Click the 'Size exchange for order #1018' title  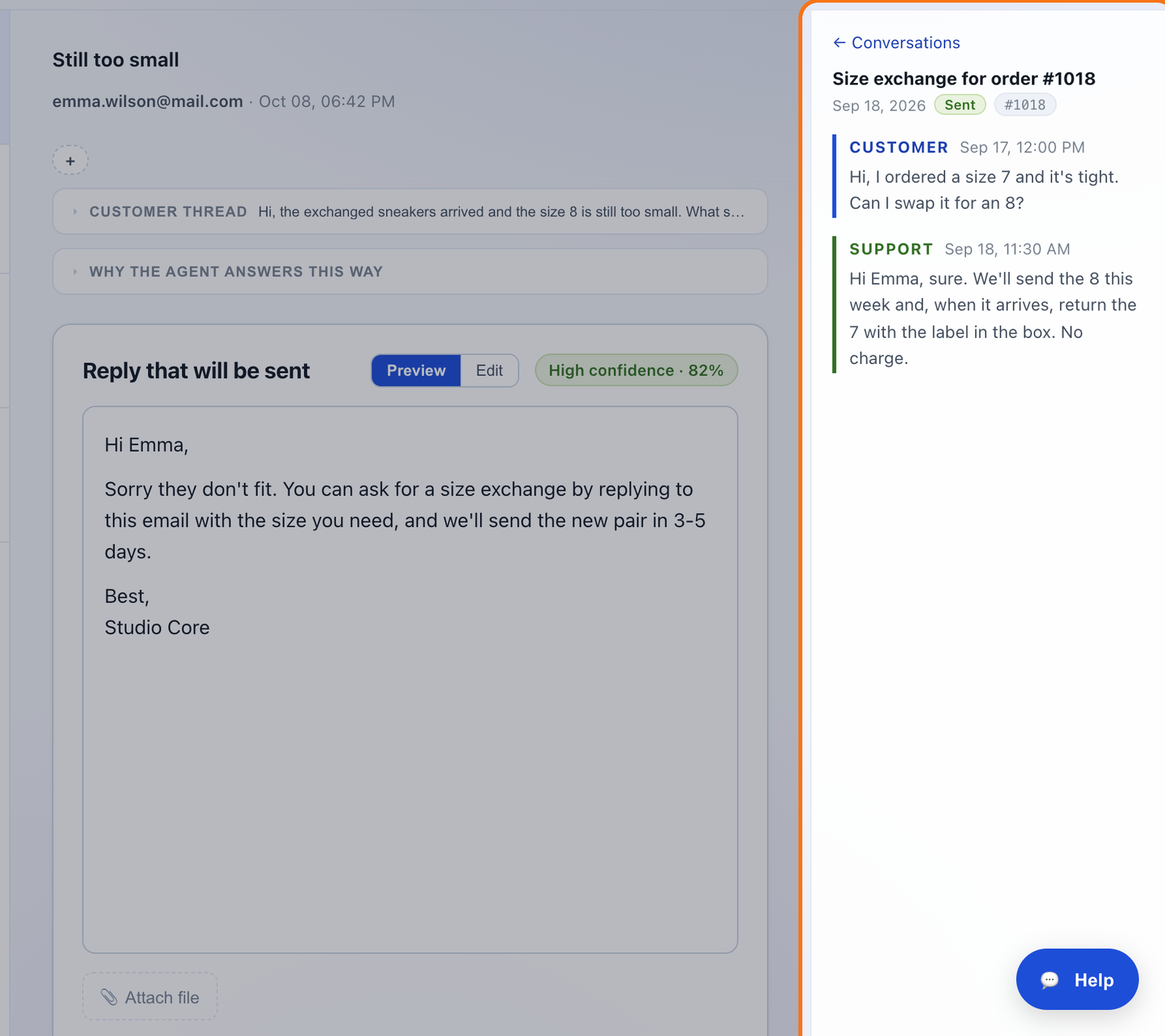(963, 79)
